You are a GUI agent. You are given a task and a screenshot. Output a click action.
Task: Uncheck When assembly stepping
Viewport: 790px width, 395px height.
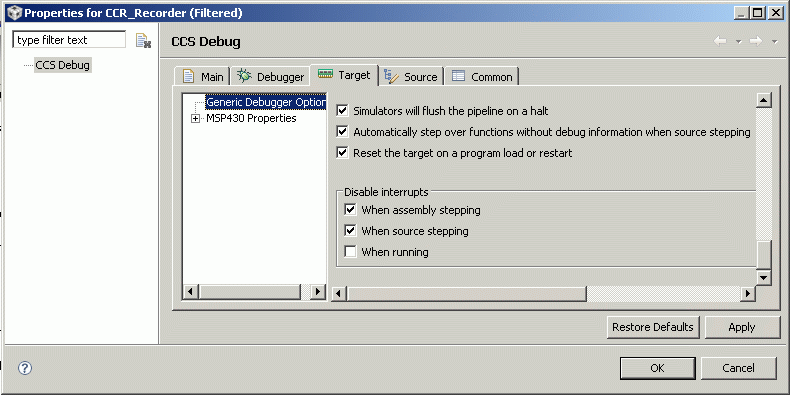[x=351, y=210]
